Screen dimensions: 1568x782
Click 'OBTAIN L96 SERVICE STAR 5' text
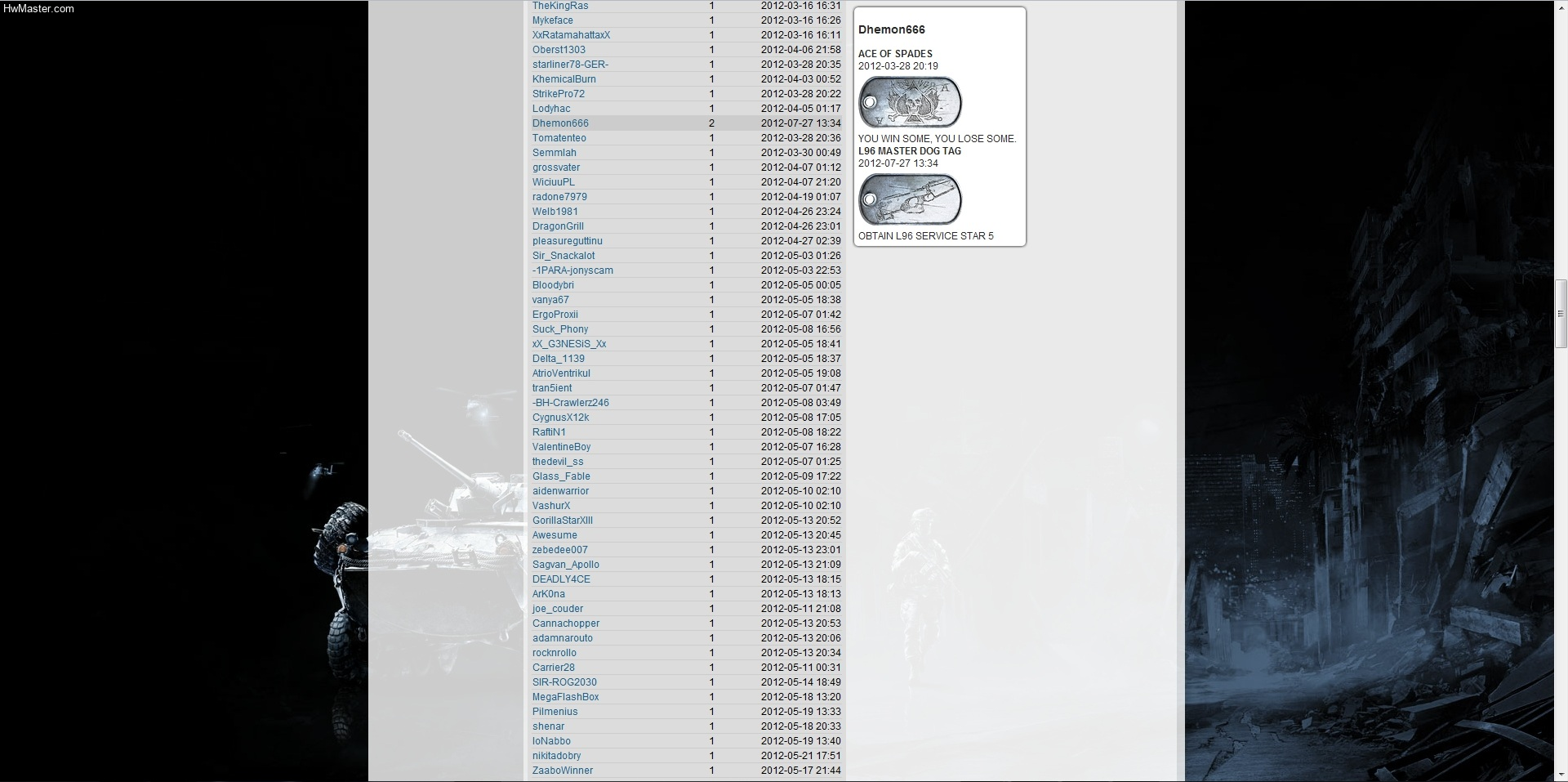tap(926, 236)
